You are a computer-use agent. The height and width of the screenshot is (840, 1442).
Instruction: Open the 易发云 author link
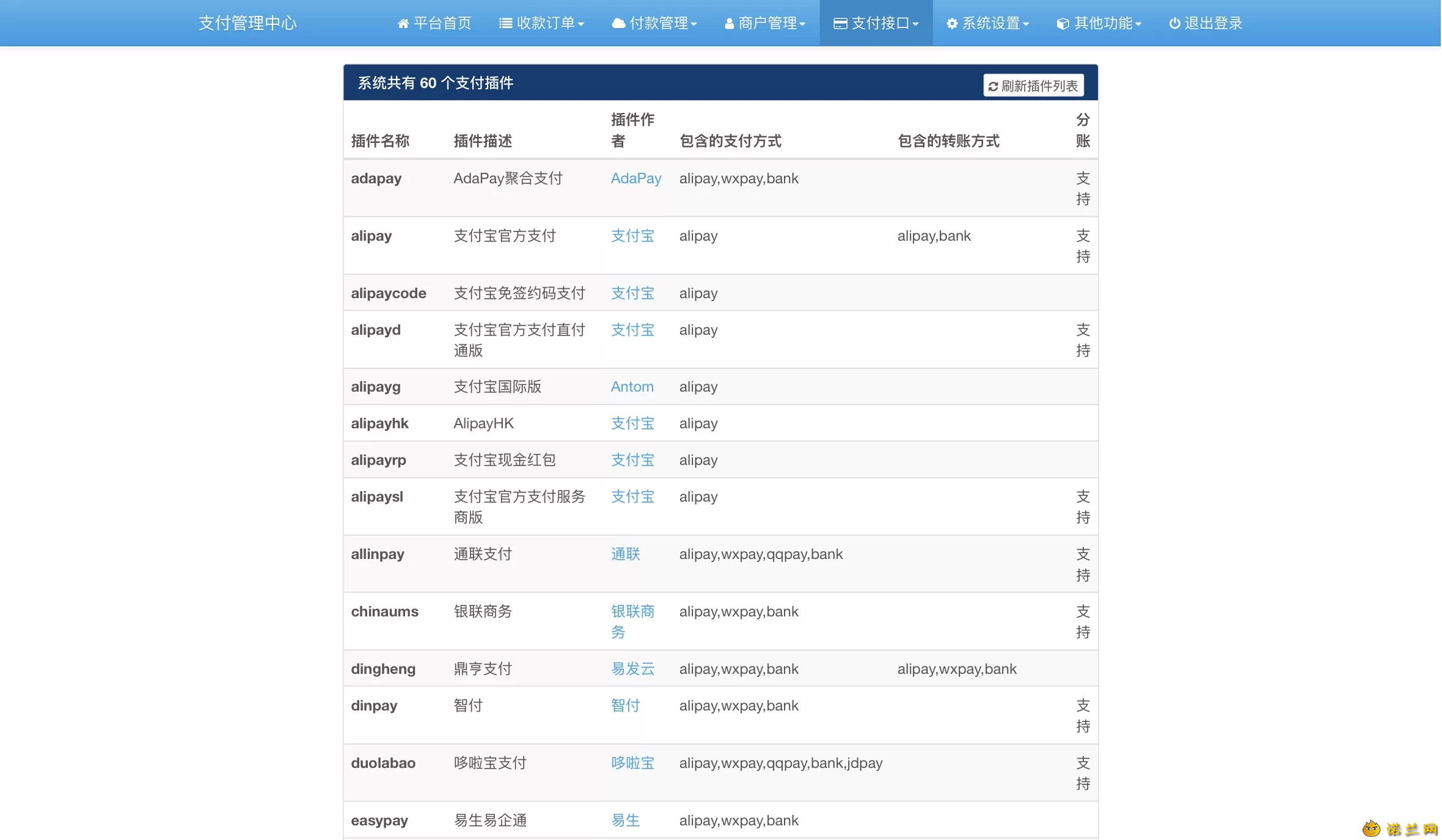click(x=632, y=669)
